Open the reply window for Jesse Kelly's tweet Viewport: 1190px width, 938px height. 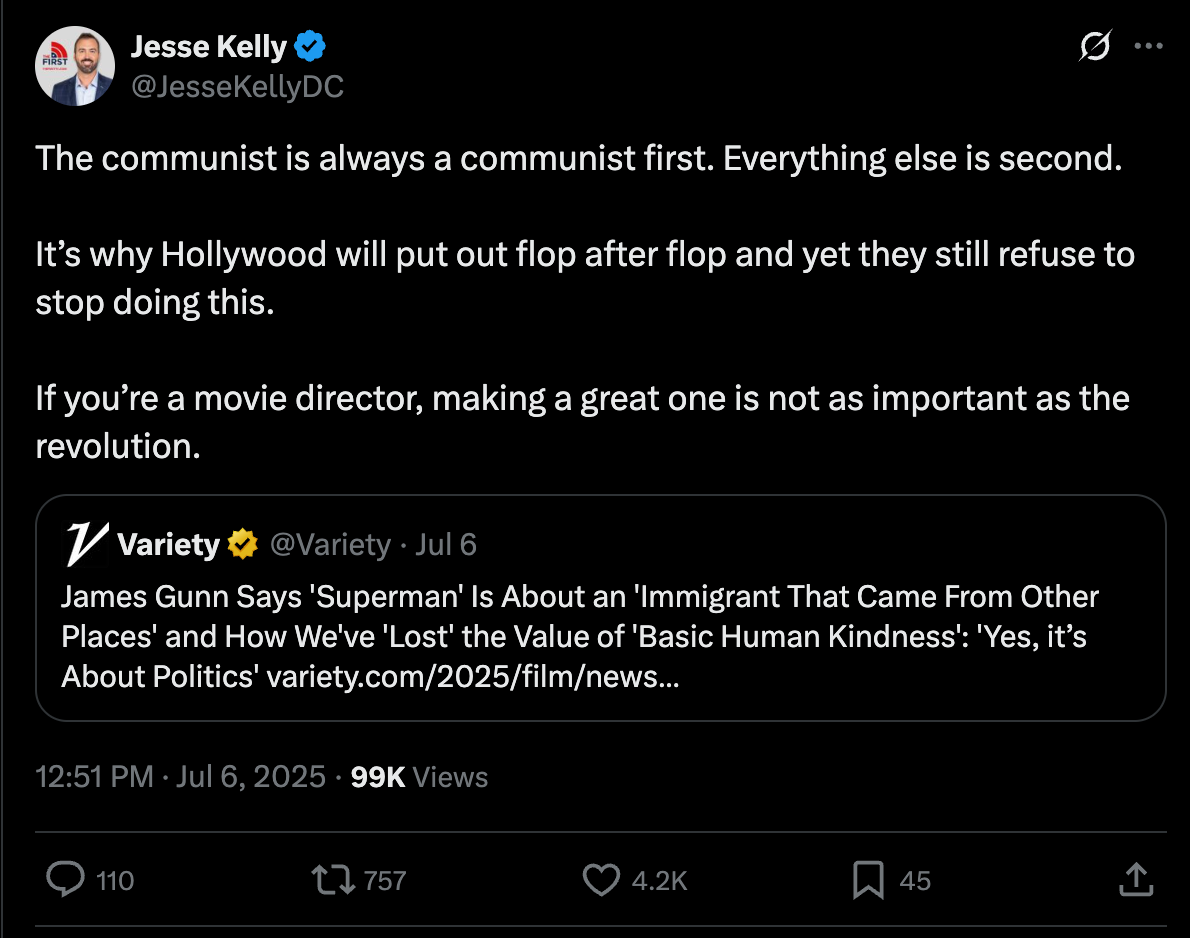pyautogui.click(x=66, y=880)
